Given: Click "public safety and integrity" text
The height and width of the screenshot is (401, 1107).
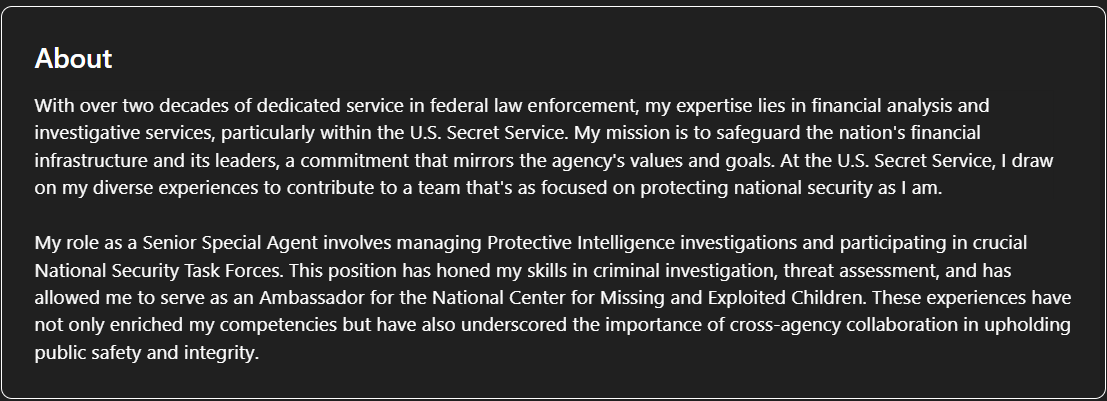Looking at the screenshot, I should 145,353.
